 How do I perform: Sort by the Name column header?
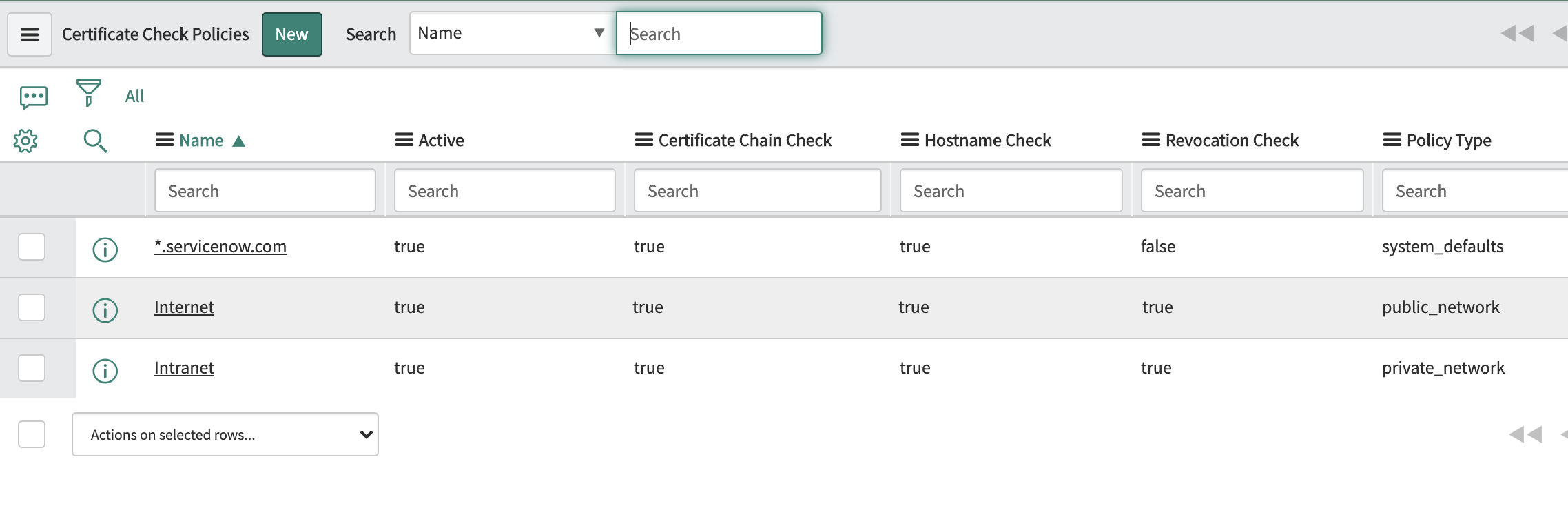click(x=201, y=141)
